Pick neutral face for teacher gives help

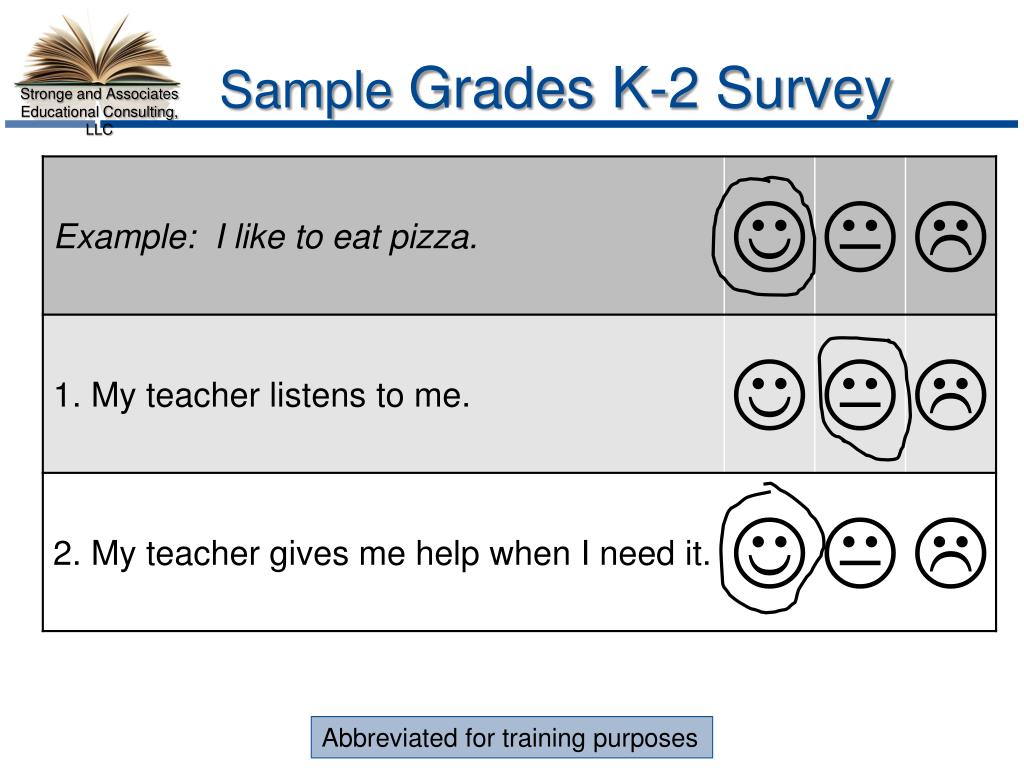tap(859, 552)
